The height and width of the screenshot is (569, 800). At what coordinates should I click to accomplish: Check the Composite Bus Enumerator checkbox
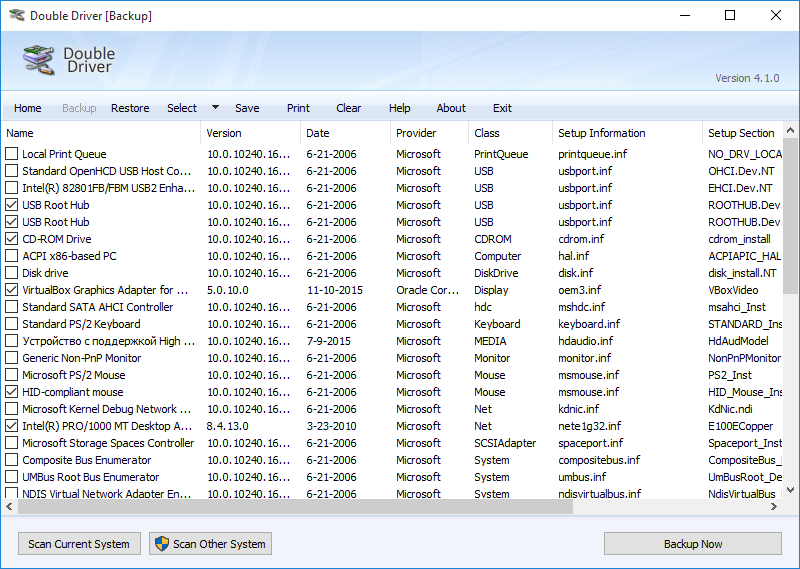click(x=11, y=460)
